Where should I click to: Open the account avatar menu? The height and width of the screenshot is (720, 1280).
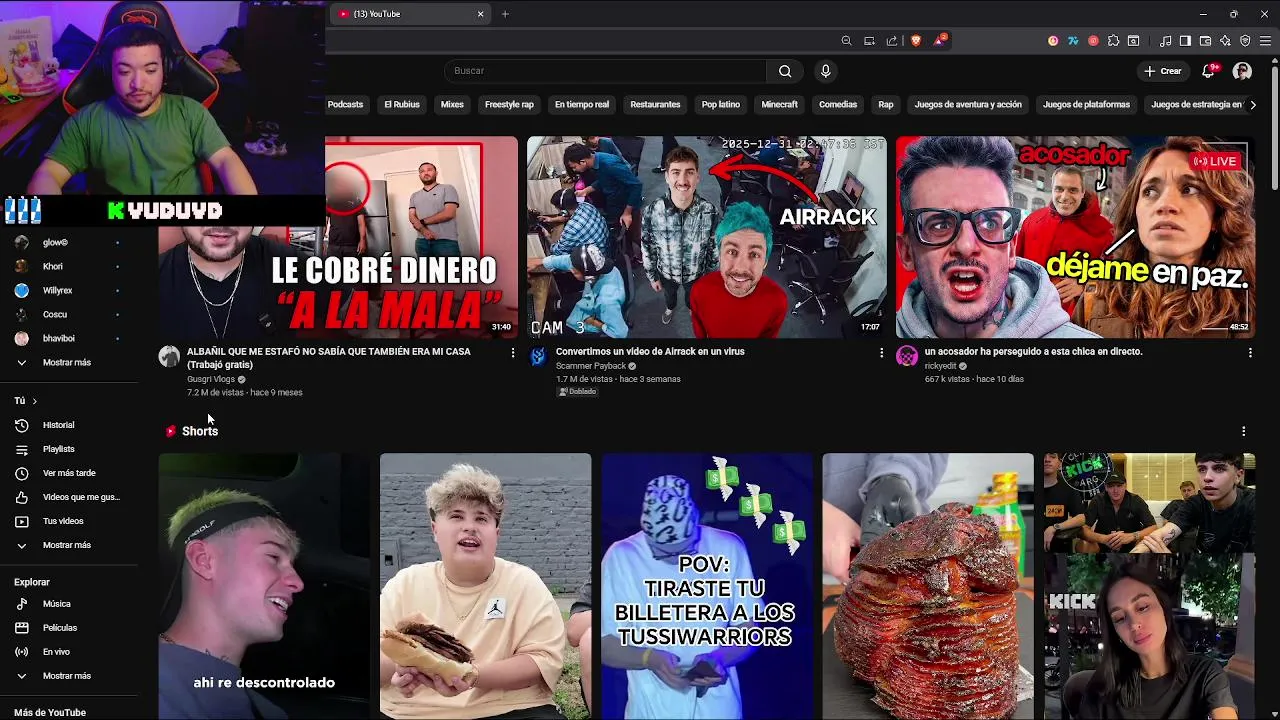point(1242,71)
